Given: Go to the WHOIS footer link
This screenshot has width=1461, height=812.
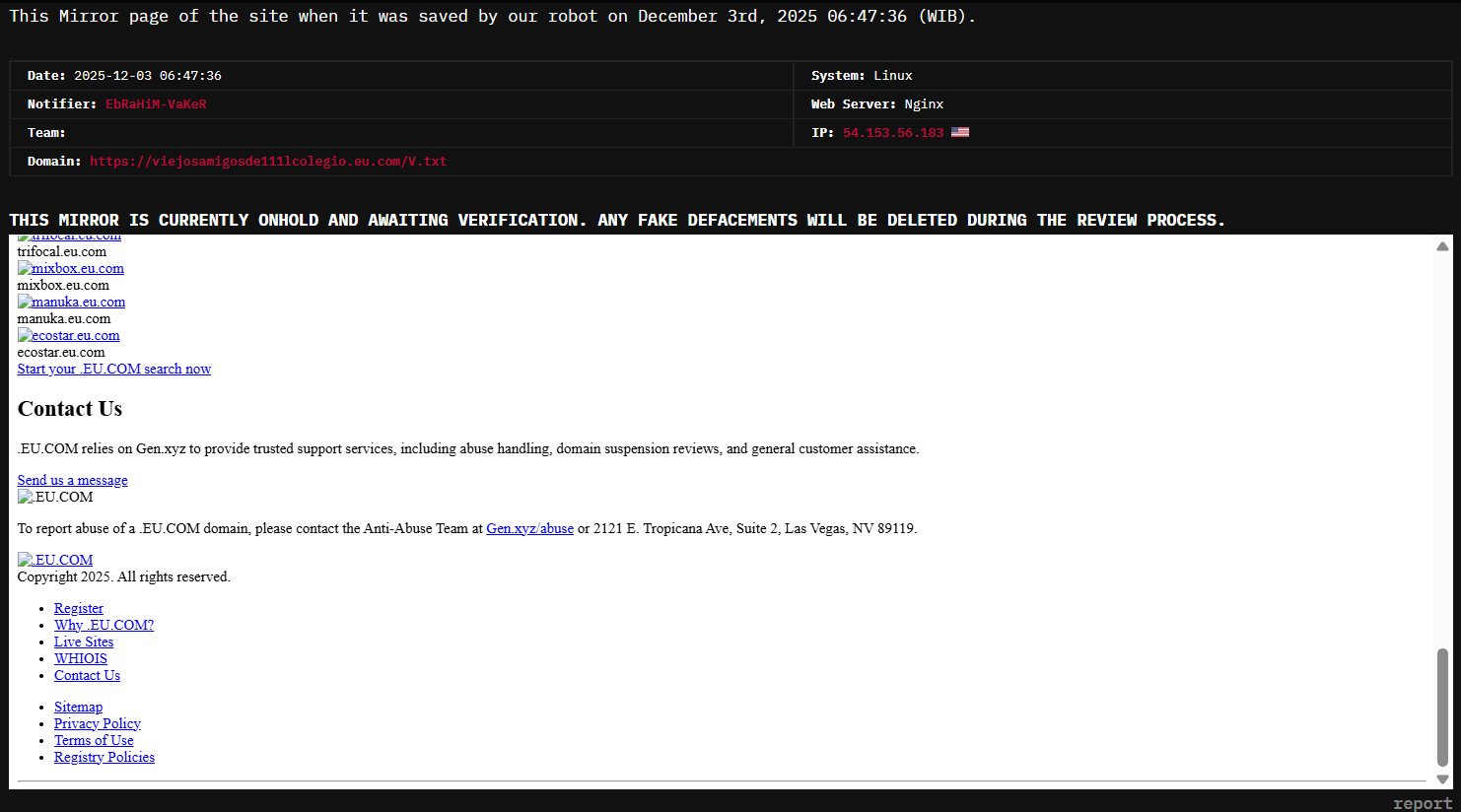Looking at the screenshot, I should (x=81, y=658).
